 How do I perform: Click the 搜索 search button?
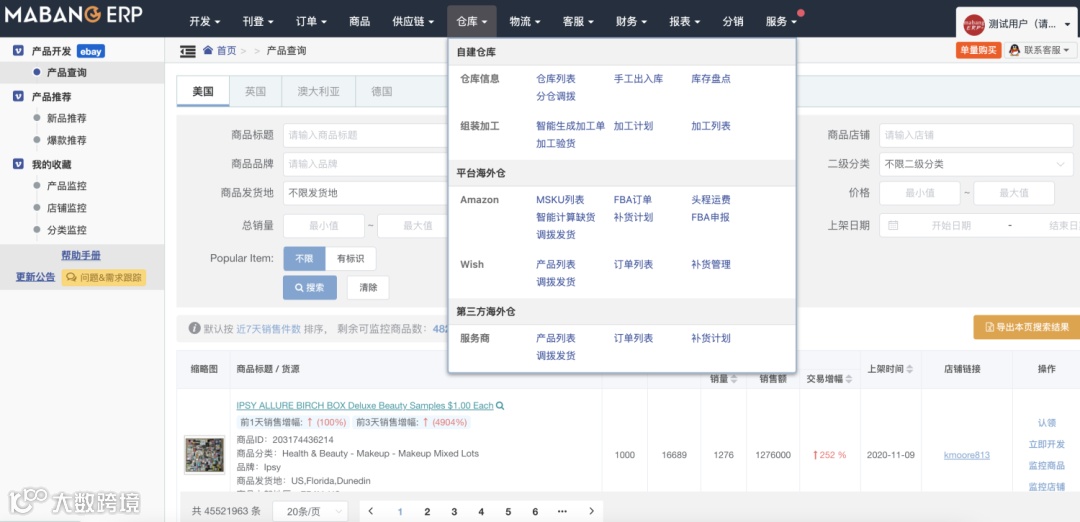click(x=310, y=288)
